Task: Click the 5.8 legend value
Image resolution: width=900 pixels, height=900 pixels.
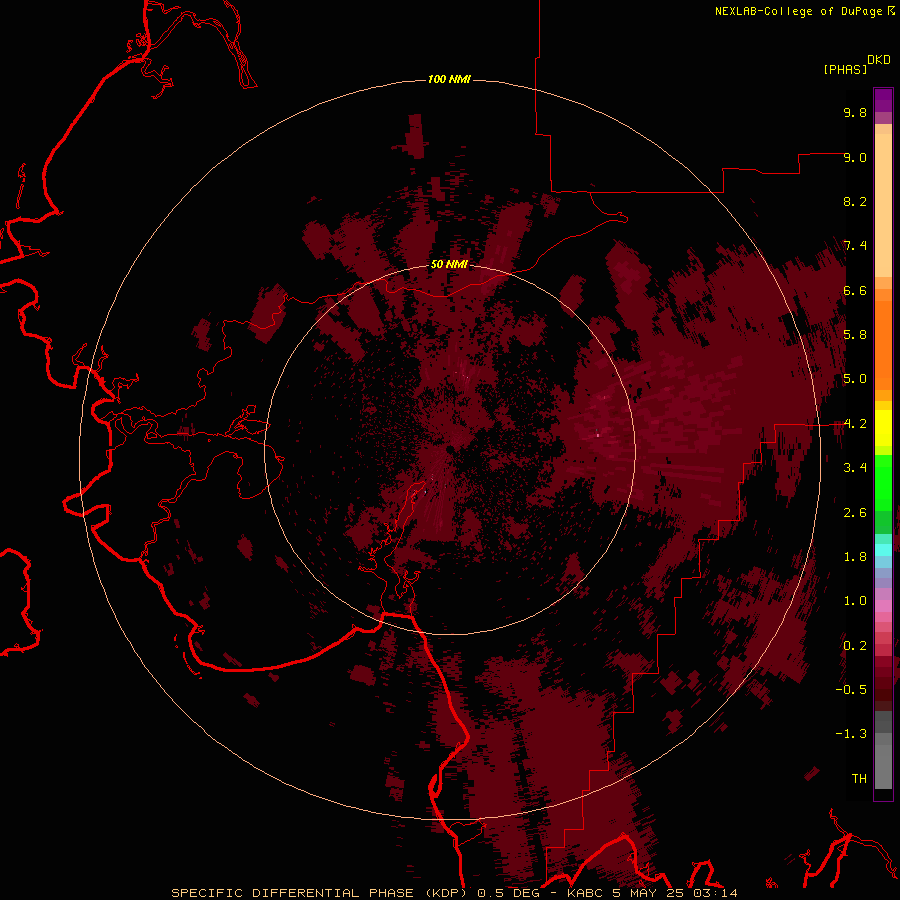Action: coord(855,335)
